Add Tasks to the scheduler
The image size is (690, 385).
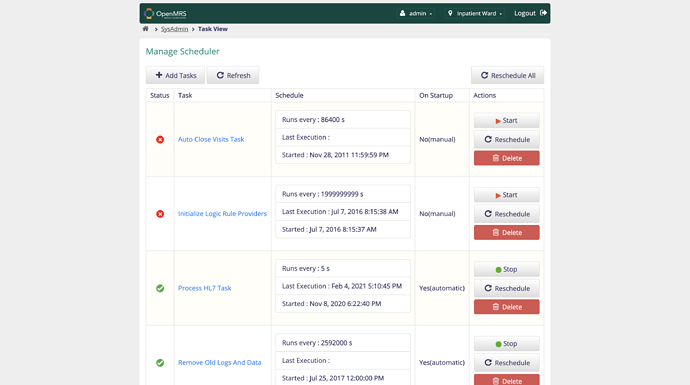coord(176,75)
